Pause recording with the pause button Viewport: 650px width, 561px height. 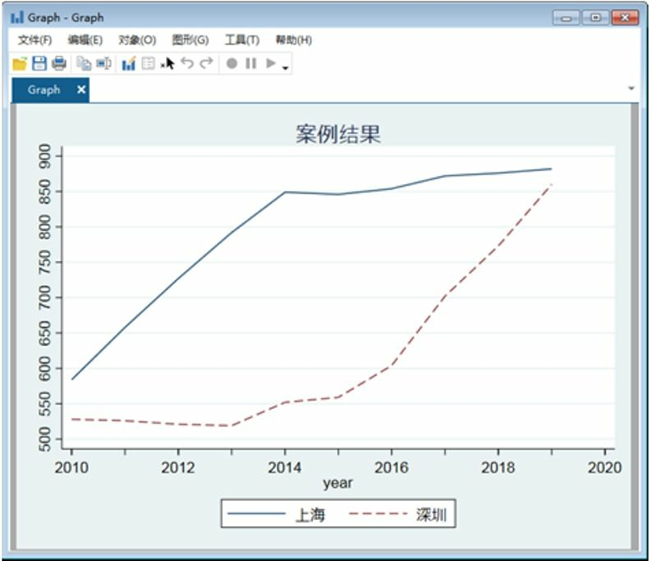click(251, 63)
